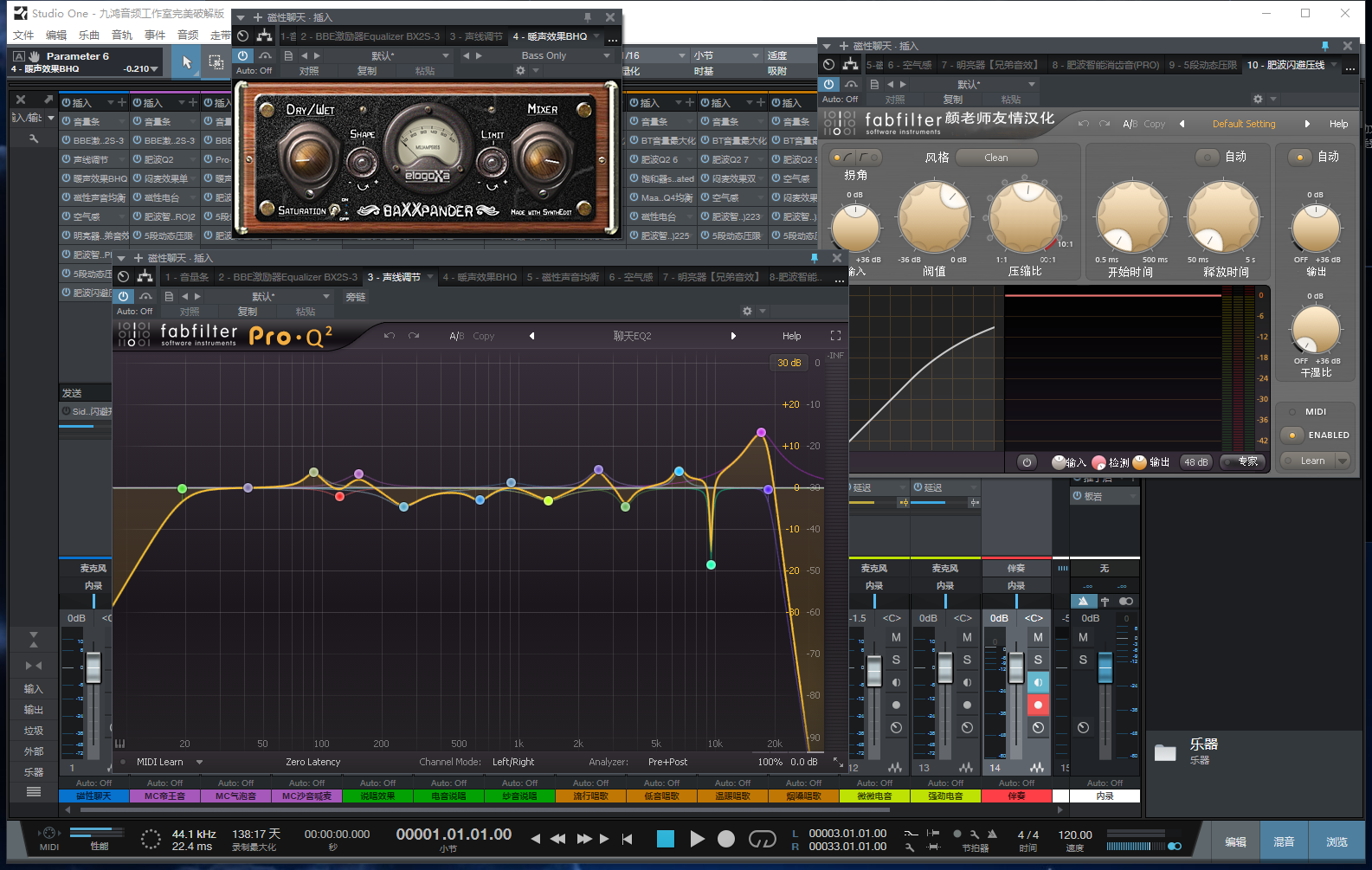Viewport: 1372px width, 870px height.
Task: Toggle record arm on 伴奏 channel
Action: pos(1038,705)
